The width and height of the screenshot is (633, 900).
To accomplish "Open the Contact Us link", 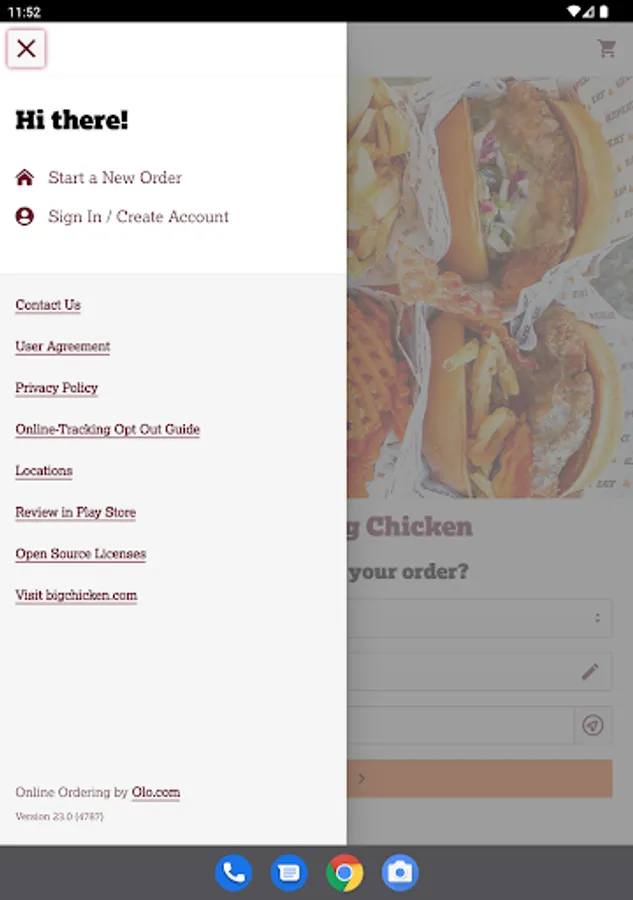I will coord(48,305).
